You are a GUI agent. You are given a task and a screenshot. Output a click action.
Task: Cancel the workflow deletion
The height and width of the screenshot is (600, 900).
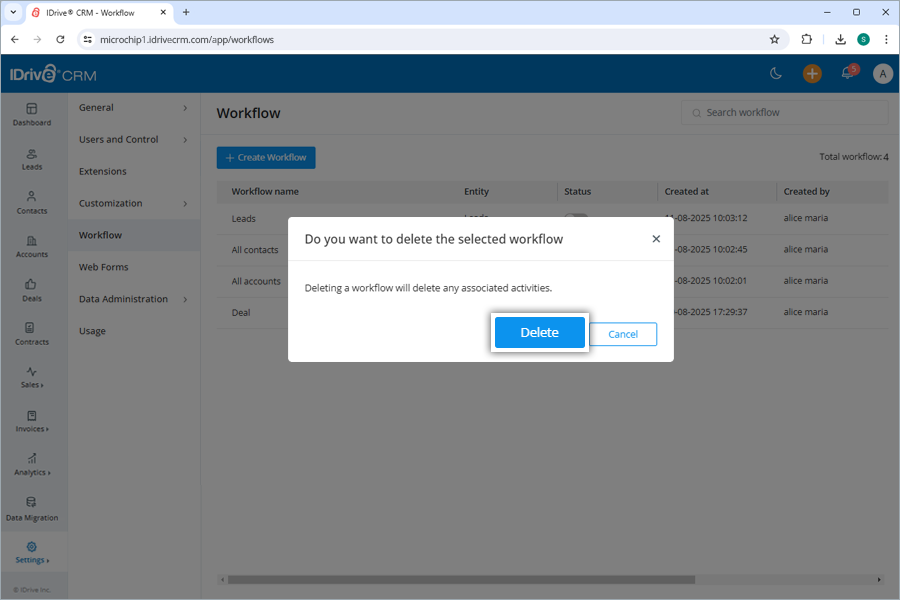pyautogui.click(x=623, y=334)
